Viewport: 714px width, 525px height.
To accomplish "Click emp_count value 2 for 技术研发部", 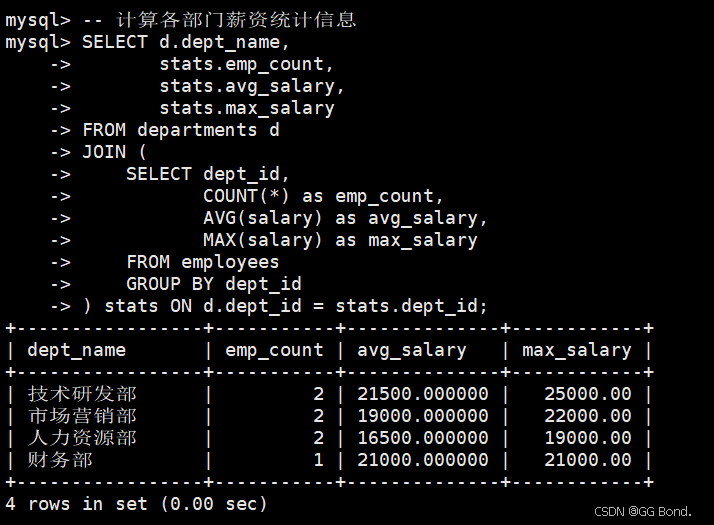I will [318, 394].
